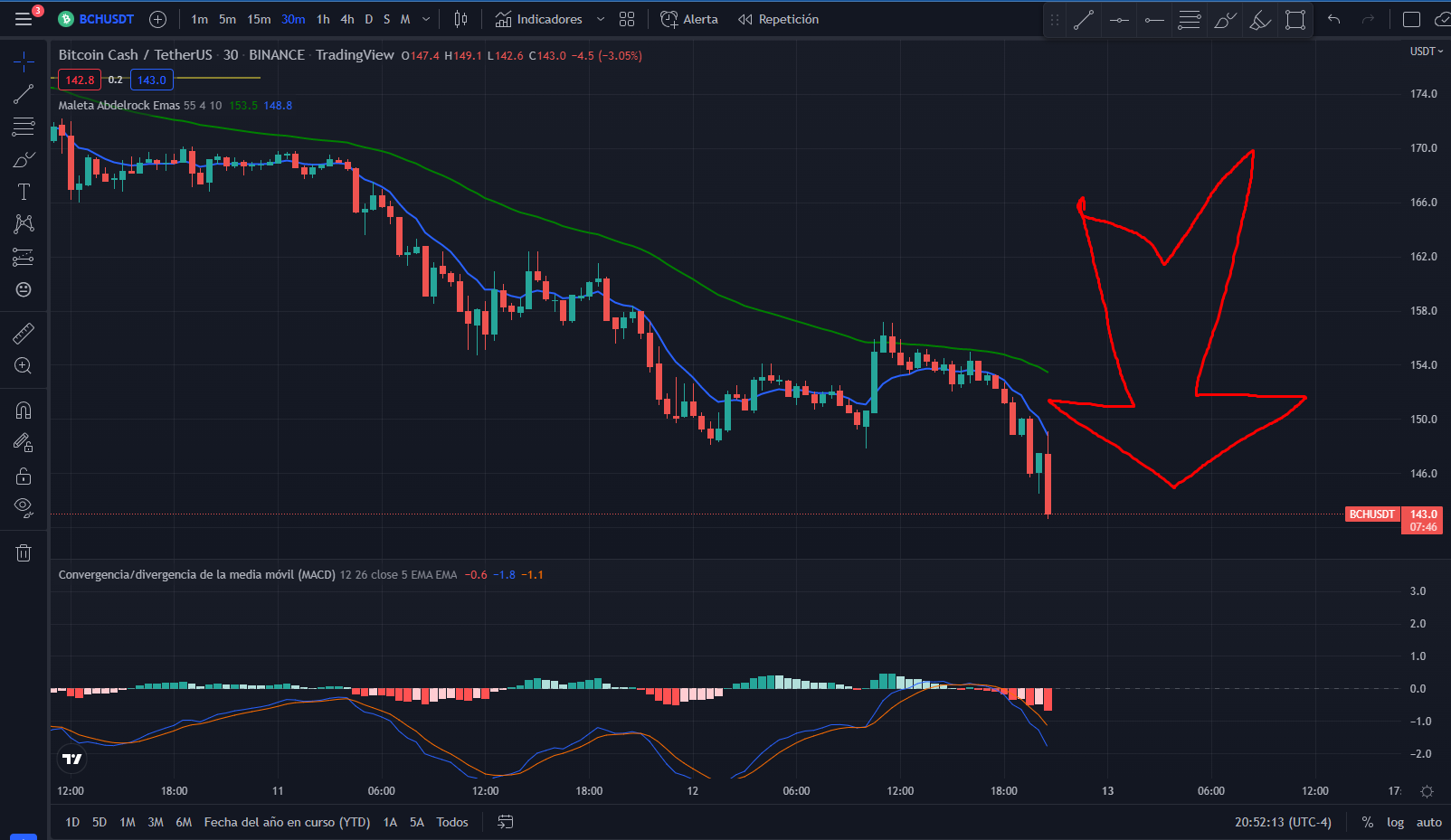Choose the D daily timeframe
This screenshot has width=1451, height=840.
369,19
